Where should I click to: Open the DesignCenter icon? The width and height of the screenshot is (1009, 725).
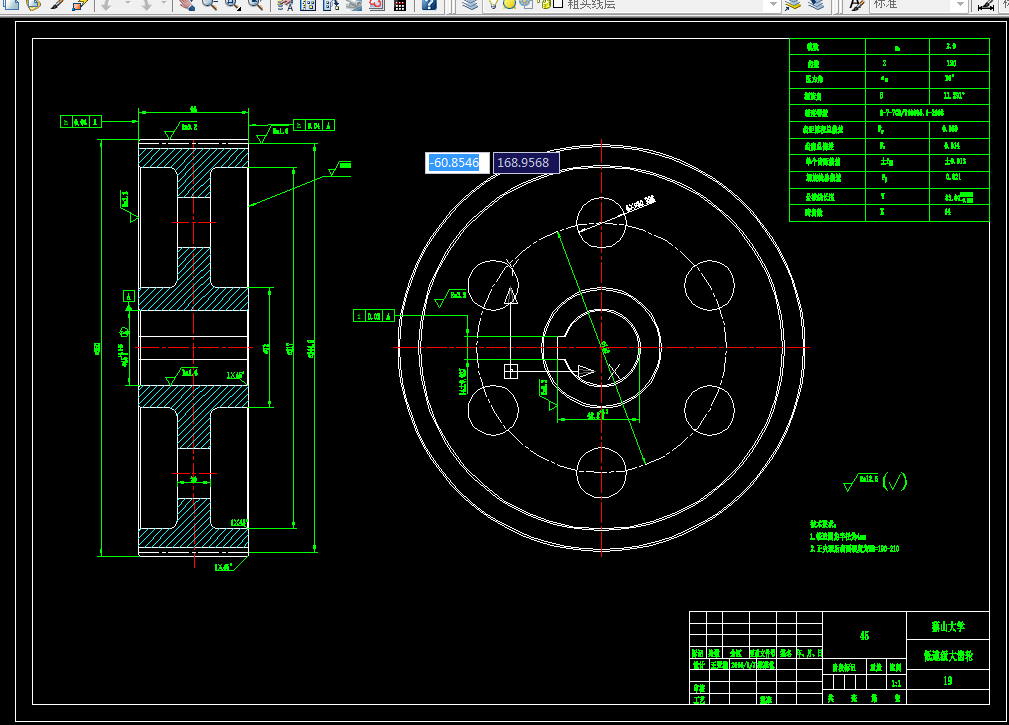click(x=308, y=5)
